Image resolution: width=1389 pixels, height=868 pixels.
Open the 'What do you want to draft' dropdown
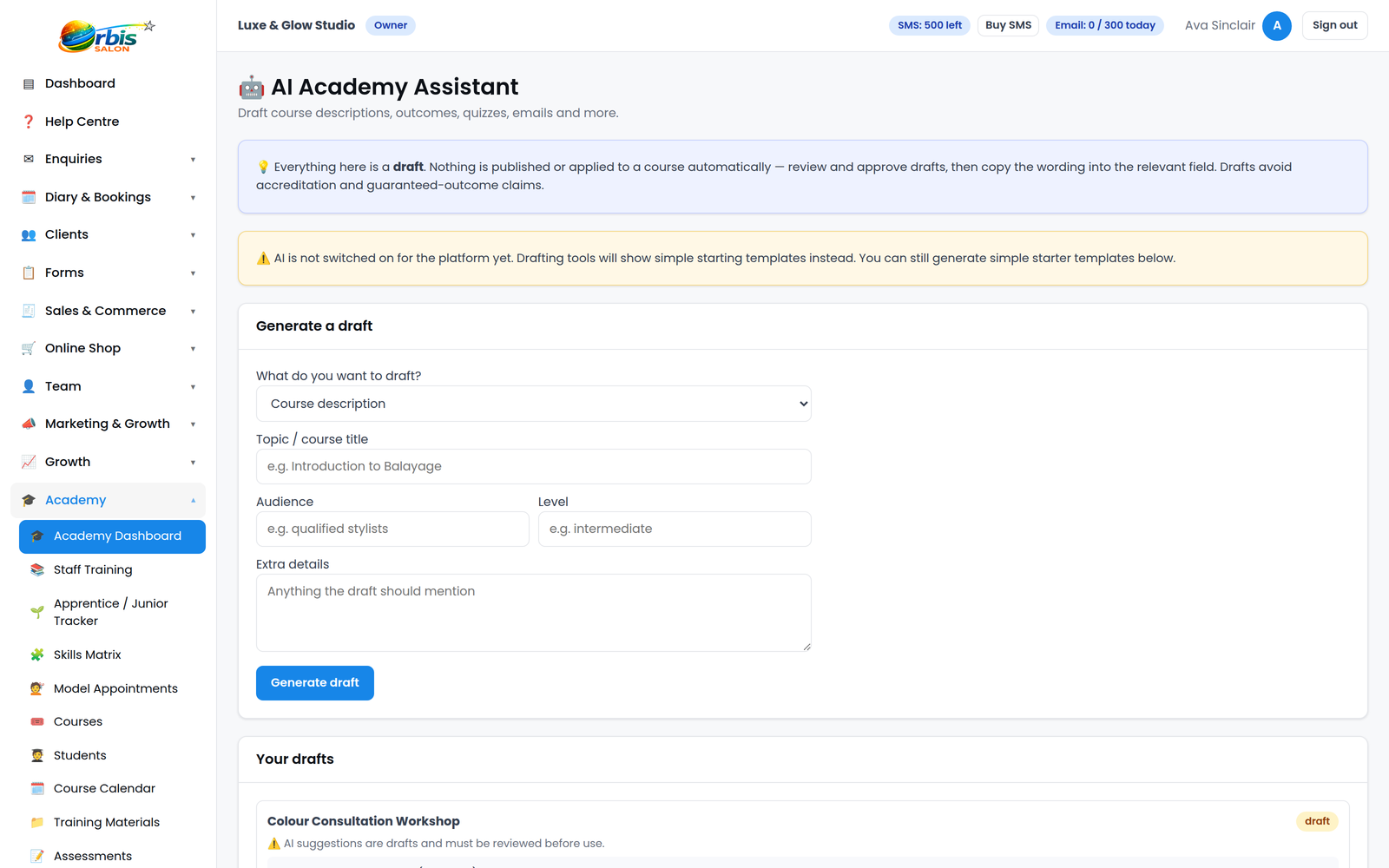point(534,404)
